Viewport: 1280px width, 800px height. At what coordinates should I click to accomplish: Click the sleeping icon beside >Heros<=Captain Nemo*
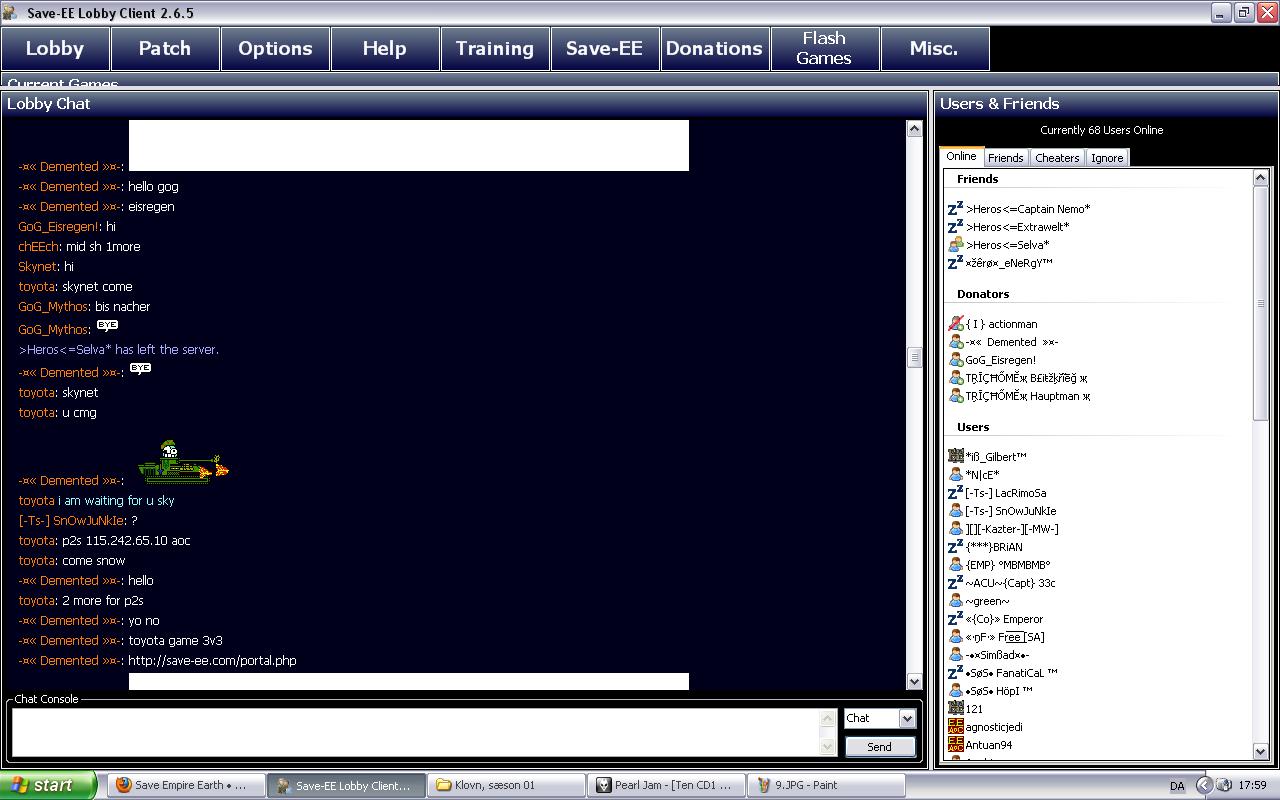955,209
